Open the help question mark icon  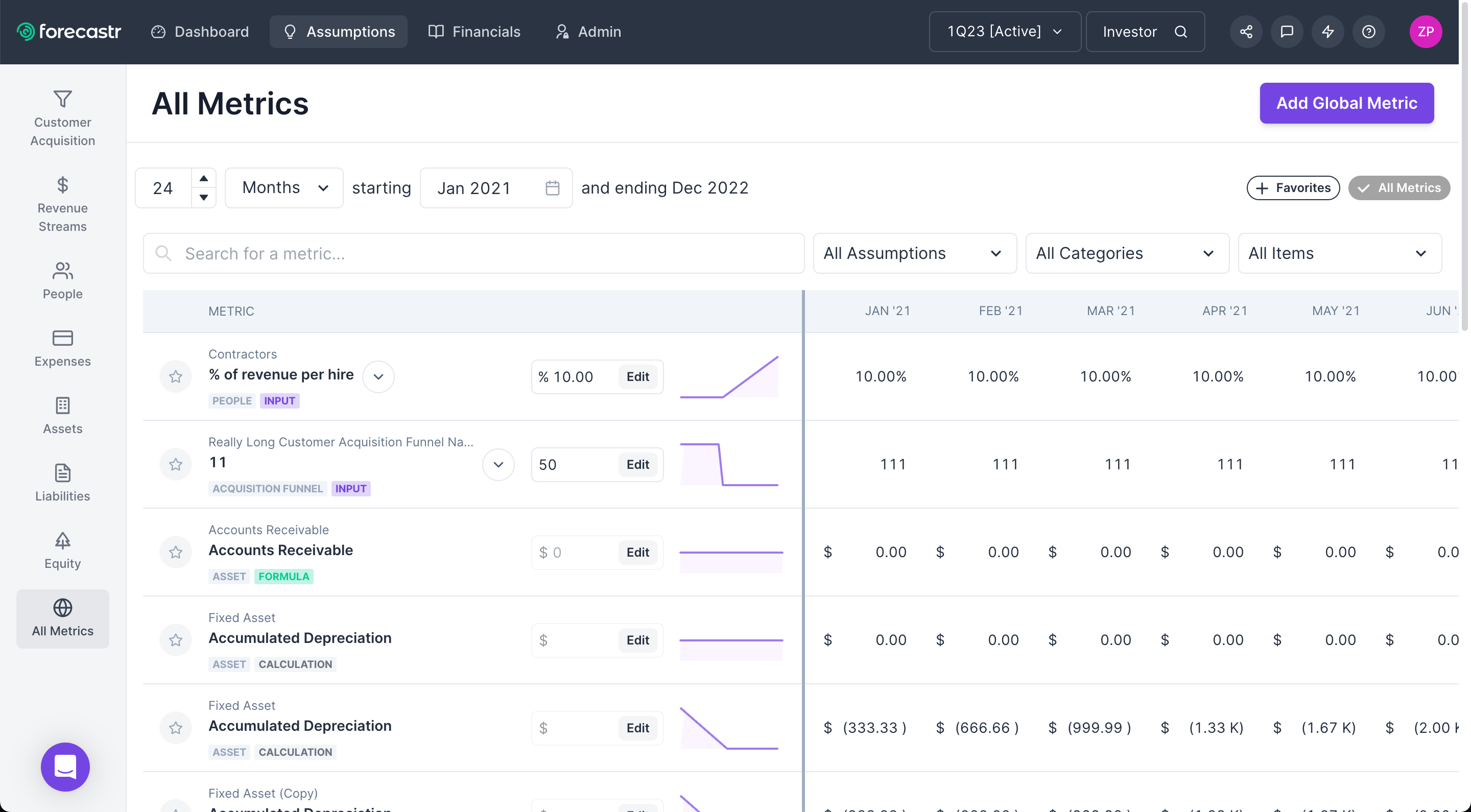tap(1369, 31)
